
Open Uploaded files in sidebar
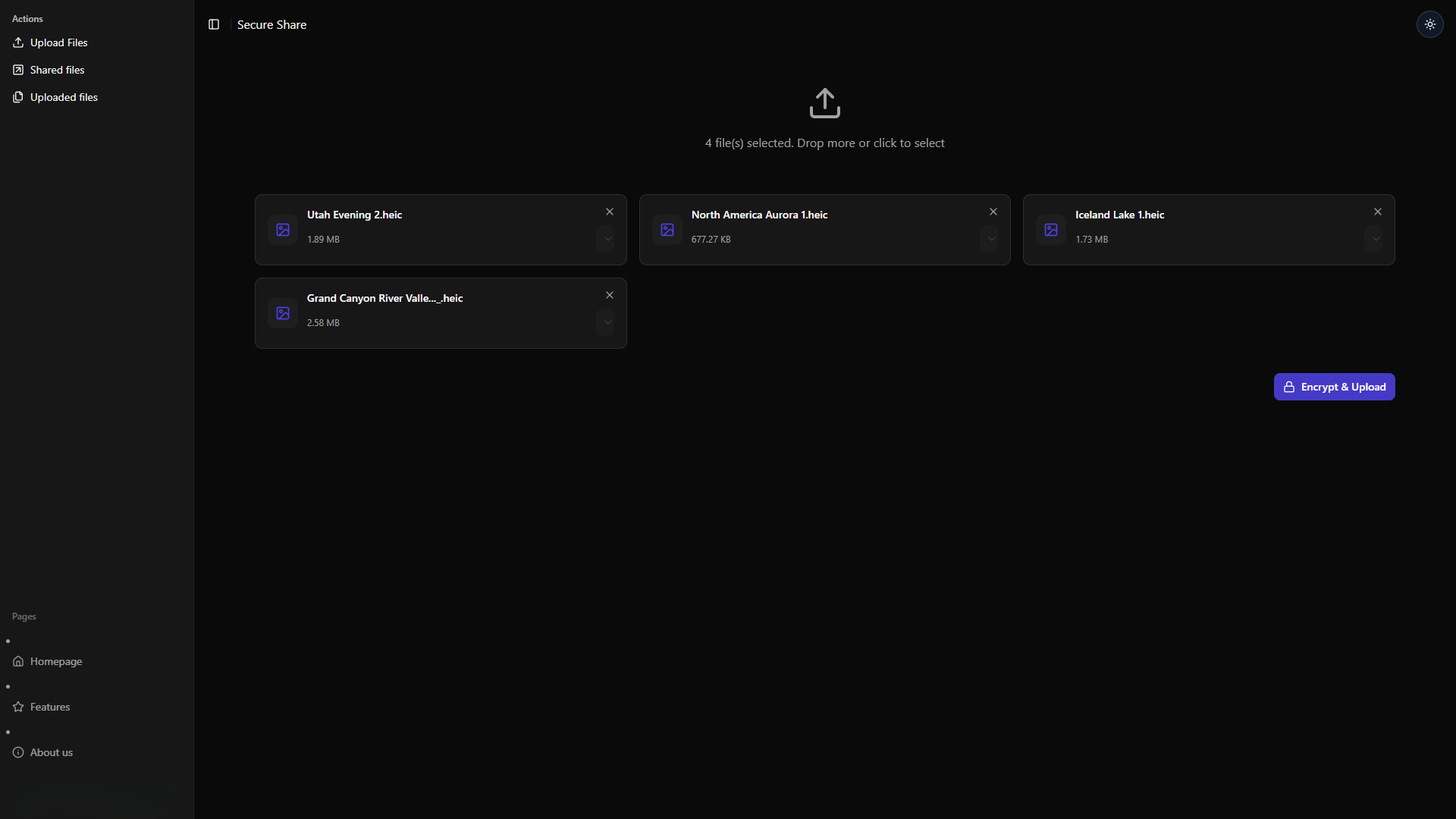click(64, 97)
